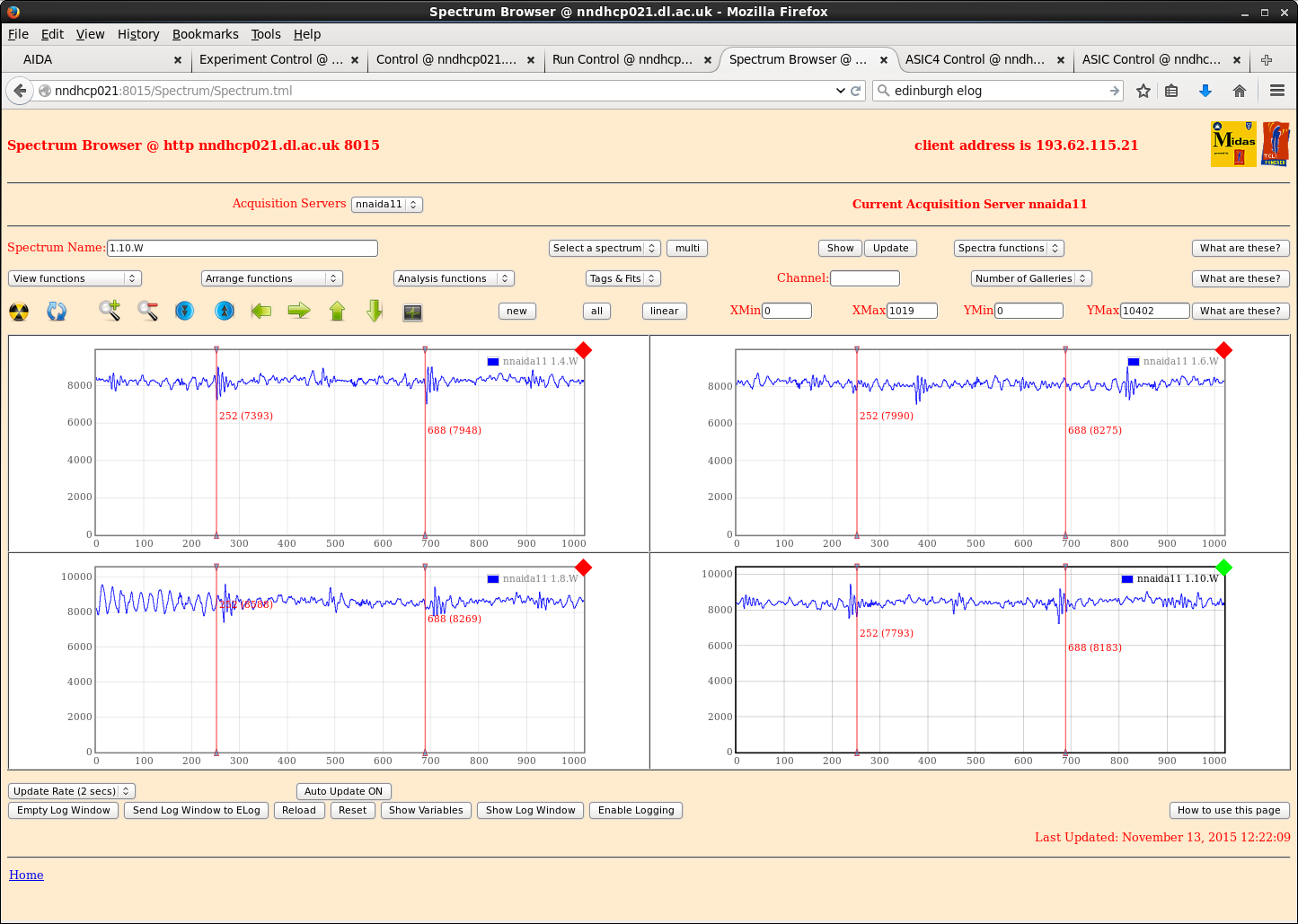Switch to the Run Control tab
This screenshot has width=1298, height=924.
point(622,59)
